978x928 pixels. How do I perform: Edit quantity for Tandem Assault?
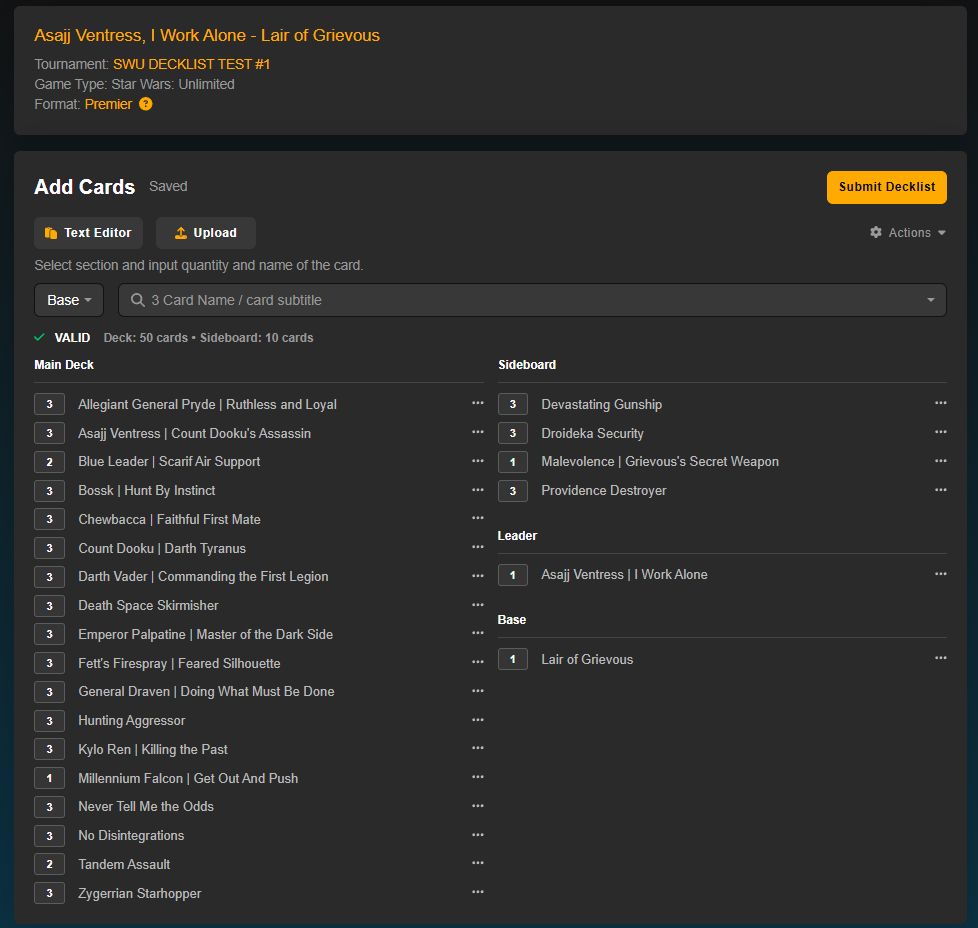click(x=49, y=864)
